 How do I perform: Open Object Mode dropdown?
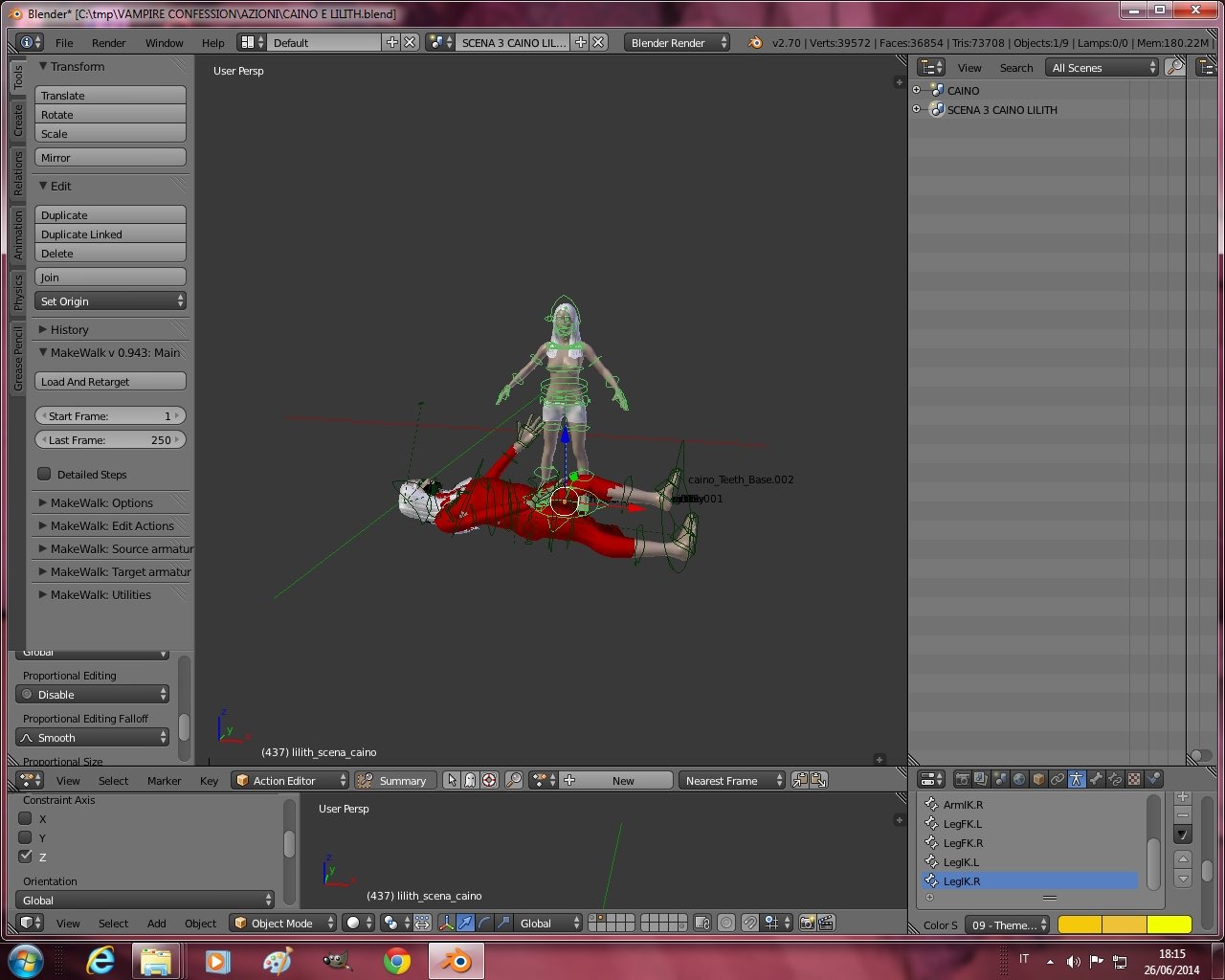click(283, 923)
